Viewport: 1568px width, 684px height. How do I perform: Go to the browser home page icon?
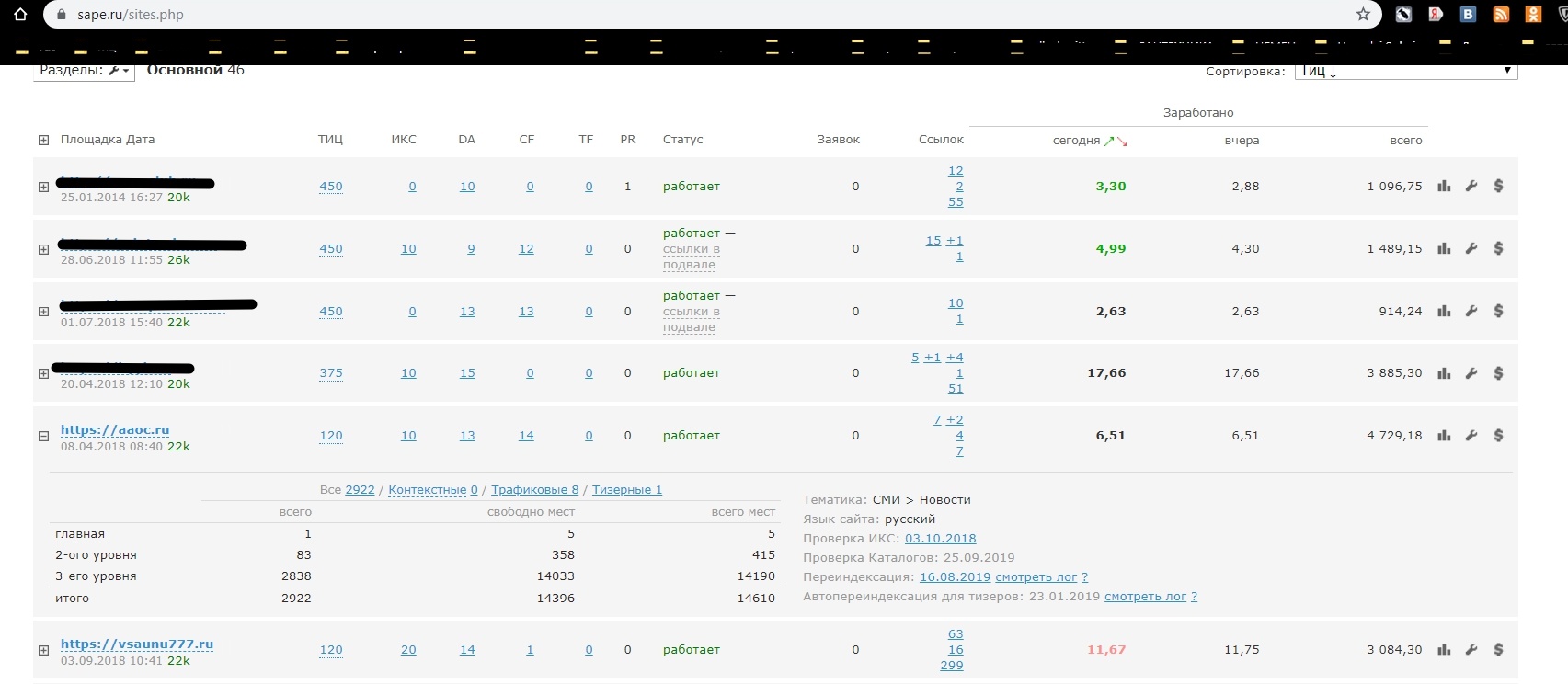coord(20,14)
